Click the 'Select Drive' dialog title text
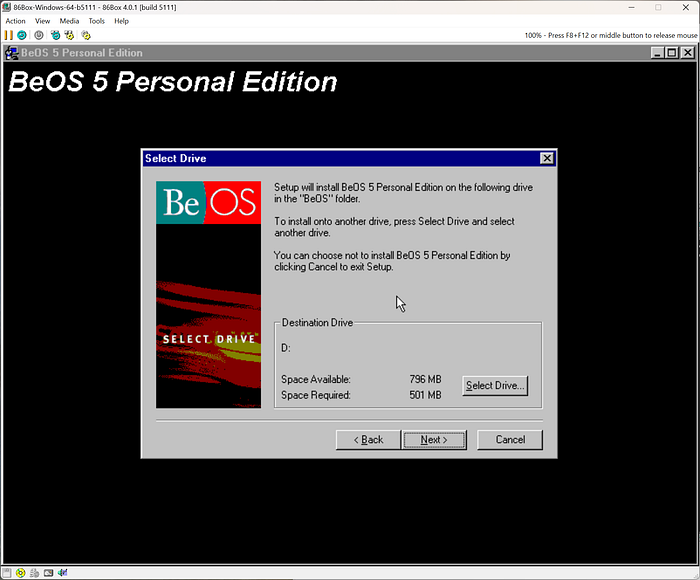Image resolution: width=700 pixels, height=580 pixels. (175, 159)
